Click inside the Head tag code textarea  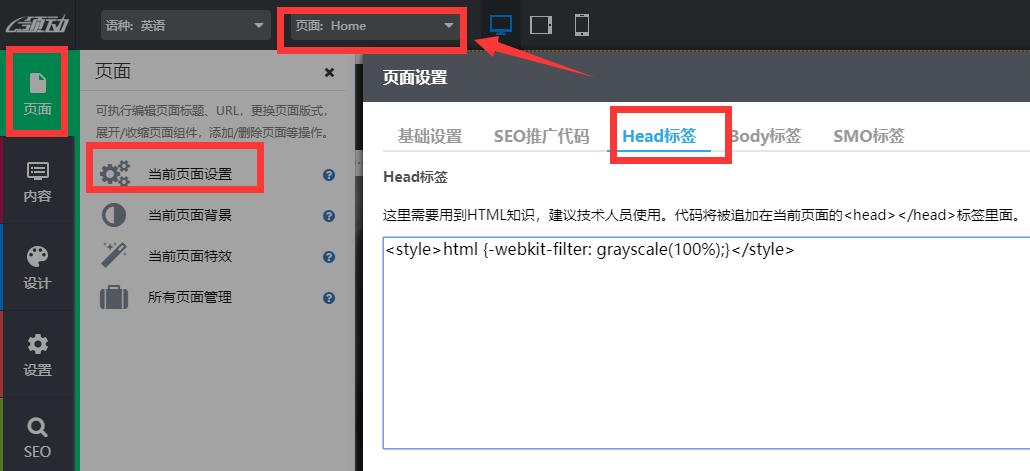[700, 350]
